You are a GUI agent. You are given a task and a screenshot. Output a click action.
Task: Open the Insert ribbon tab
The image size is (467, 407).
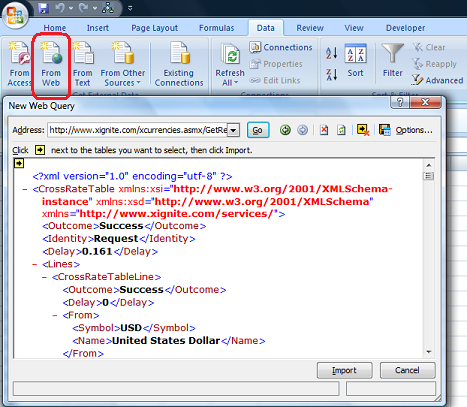tap(98, 28)
